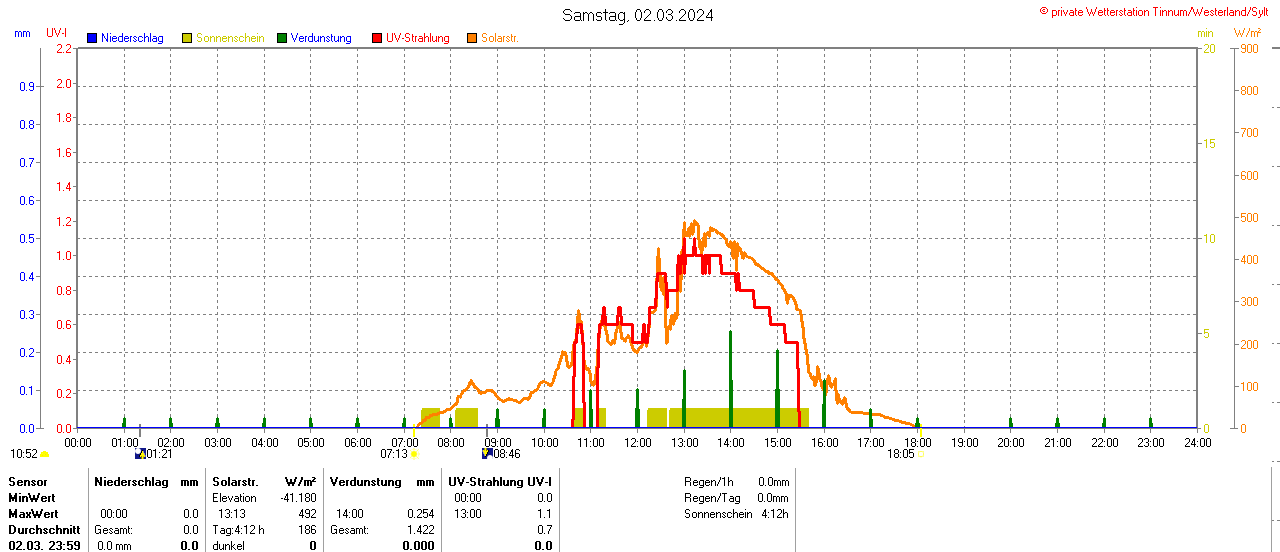Screen dimensions: 1280x552
Task: Click the Solarstr. legend label text
Action: click(x=499, y=38)
